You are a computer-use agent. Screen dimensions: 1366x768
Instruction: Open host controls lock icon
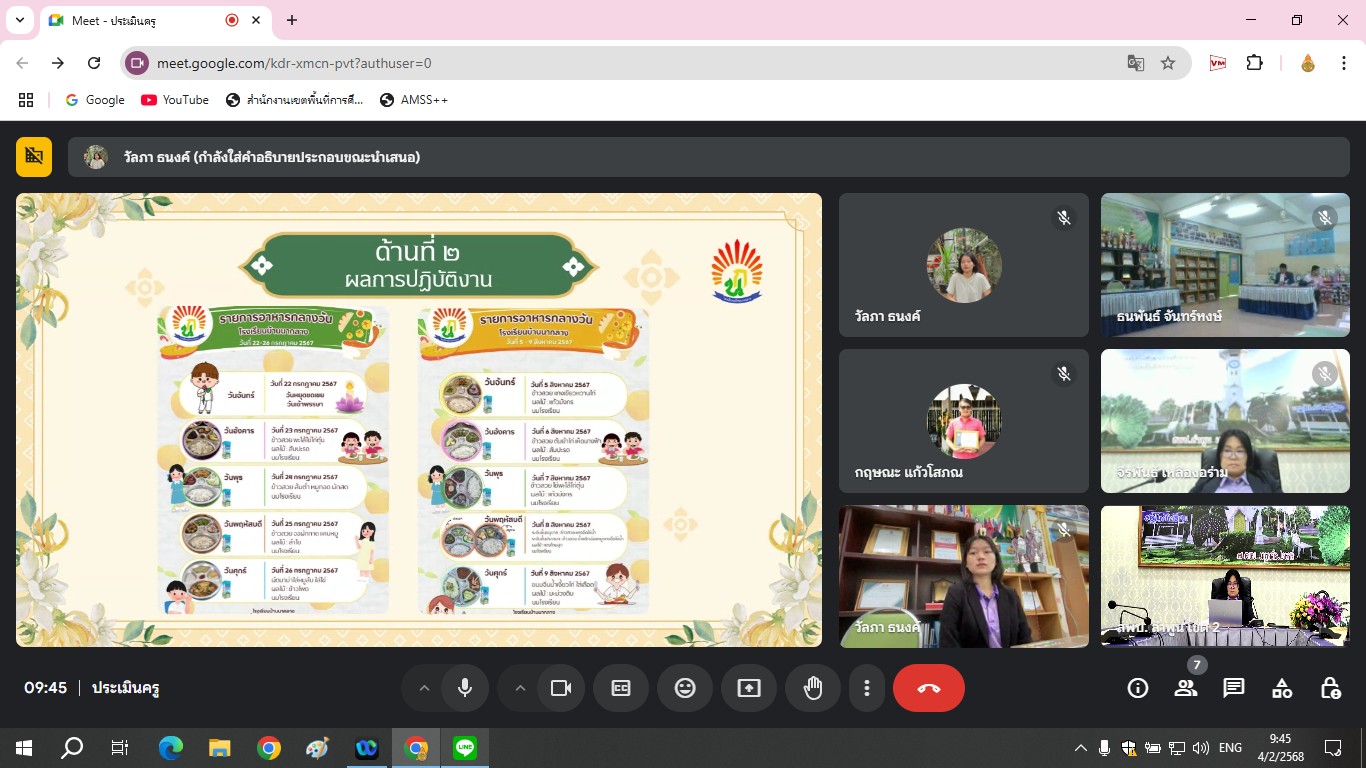[1330, 688]
